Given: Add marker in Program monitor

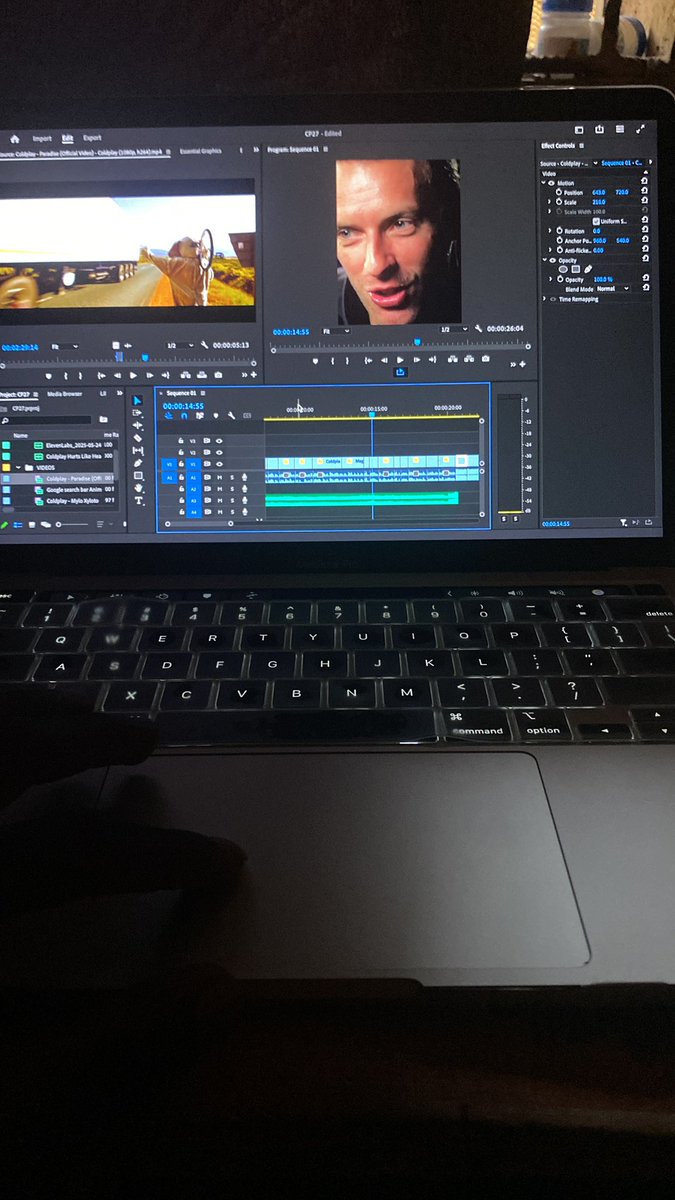Looking at the screenshot, I should coord(315,360).
